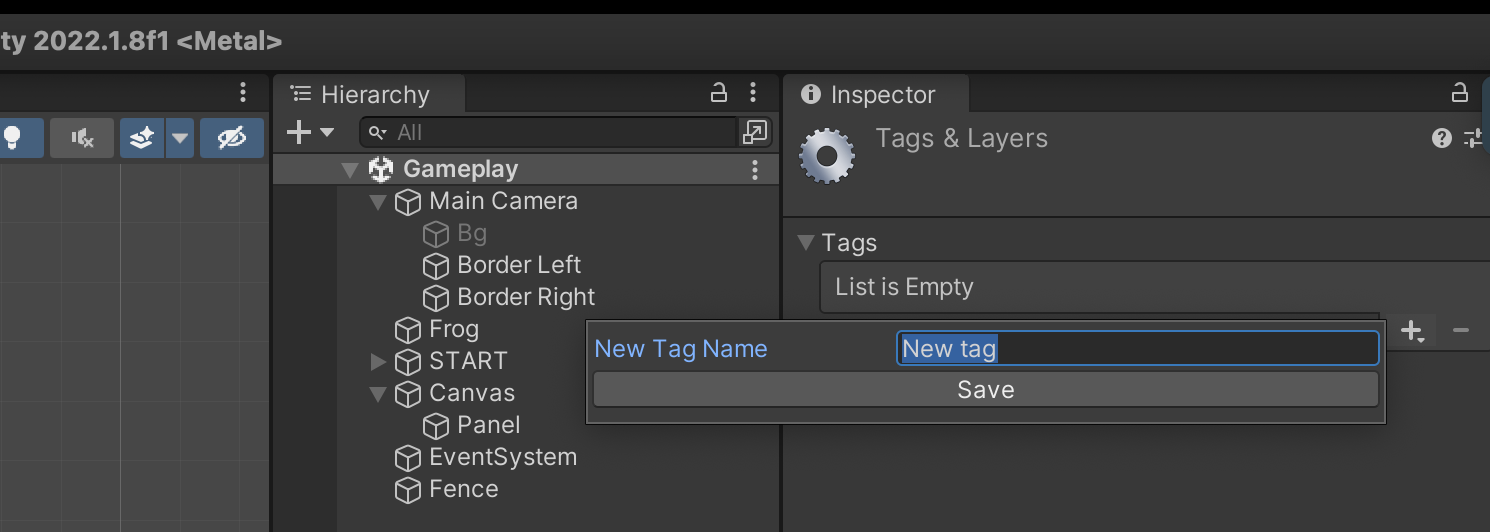Open Hierarchy panel options menu
This screenshot has width=1490, height=532.
754,93
